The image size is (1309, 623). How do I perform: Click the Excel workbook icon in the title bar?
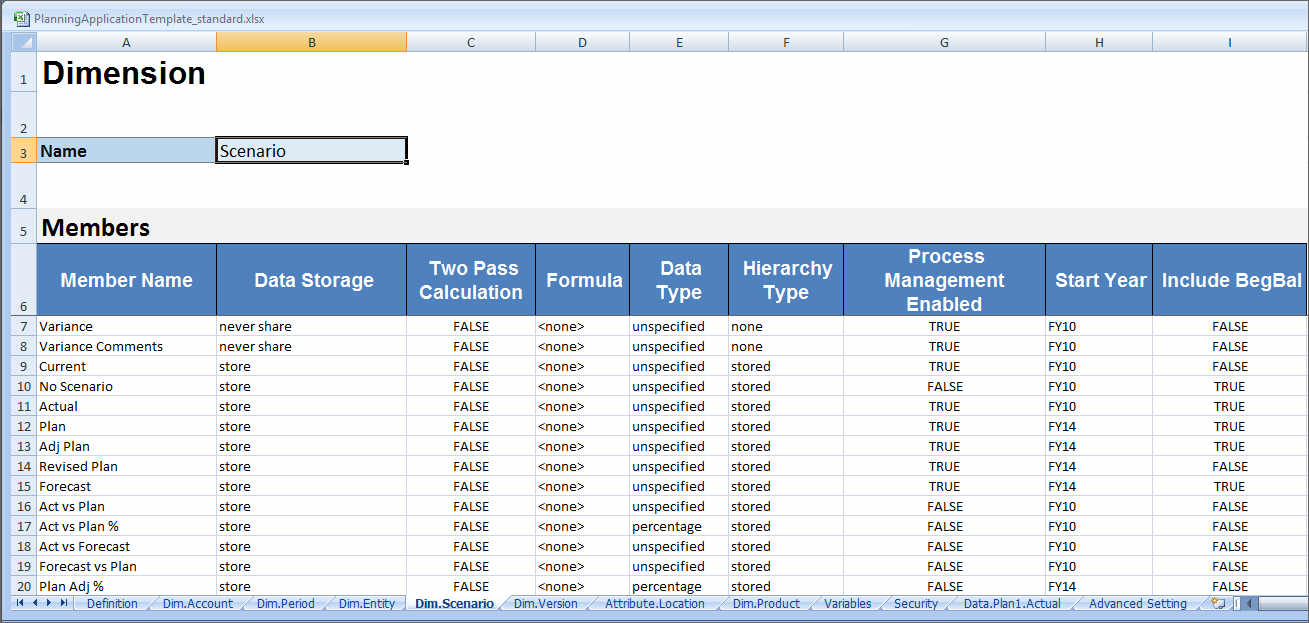[x=22, y=17]
